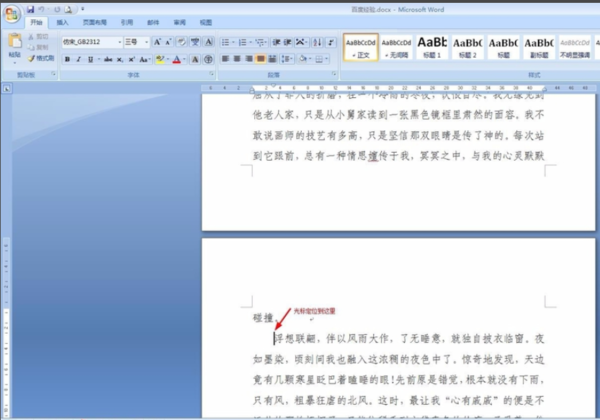600x420 pixels.
Task: Toggle strikethrough (abc) formatting
Action: click(108, 59)
